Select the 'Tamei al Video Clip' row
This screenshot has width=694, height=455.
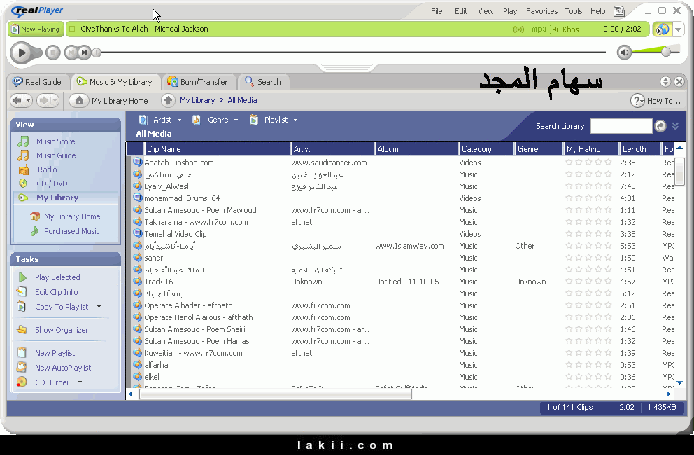[404, 234]
